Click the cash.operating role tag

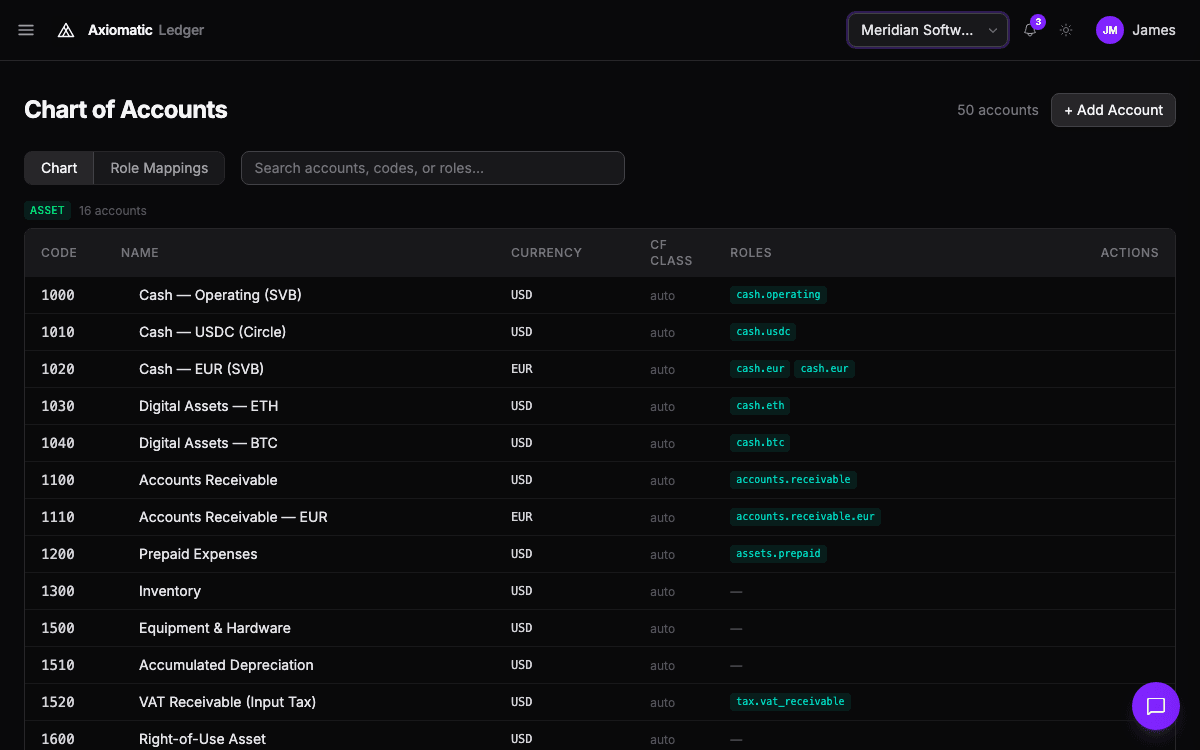(x=778, y=295)
